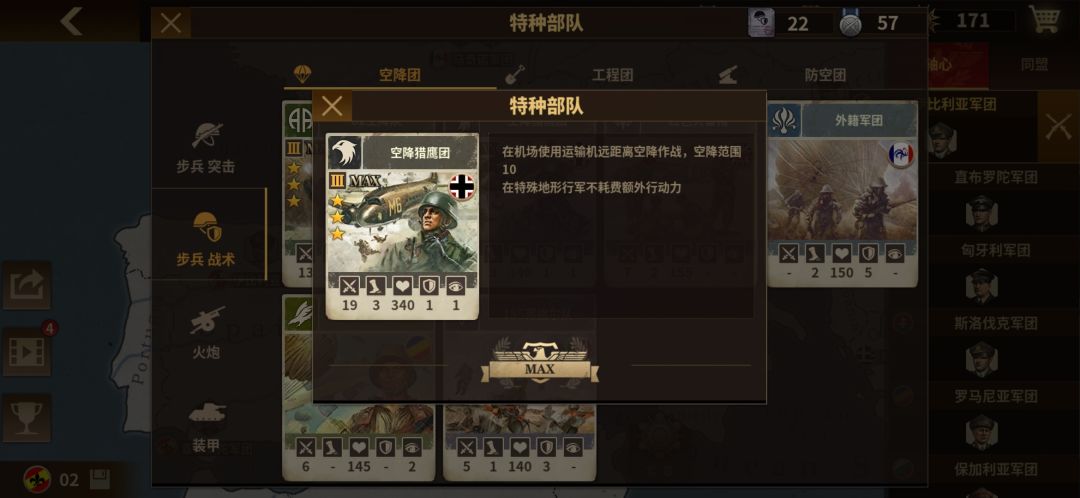This screenshot has width=1080, height=498.
Task: Select the 空降猎鹰团 unit card
Action: pyautogui.click(x=402, y=227)
